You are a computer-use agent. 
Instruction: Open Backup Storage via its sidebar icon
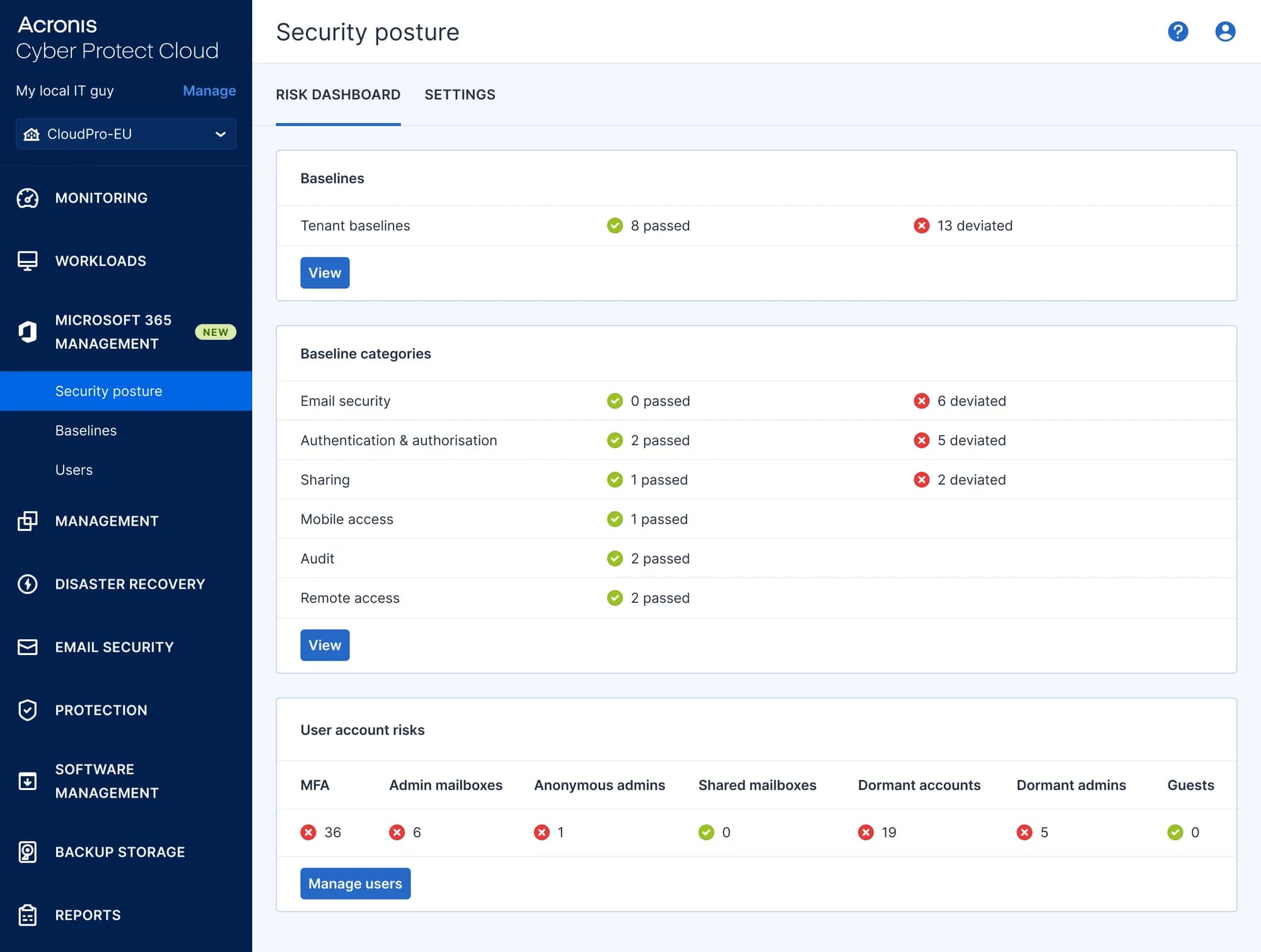pos(27,852)
